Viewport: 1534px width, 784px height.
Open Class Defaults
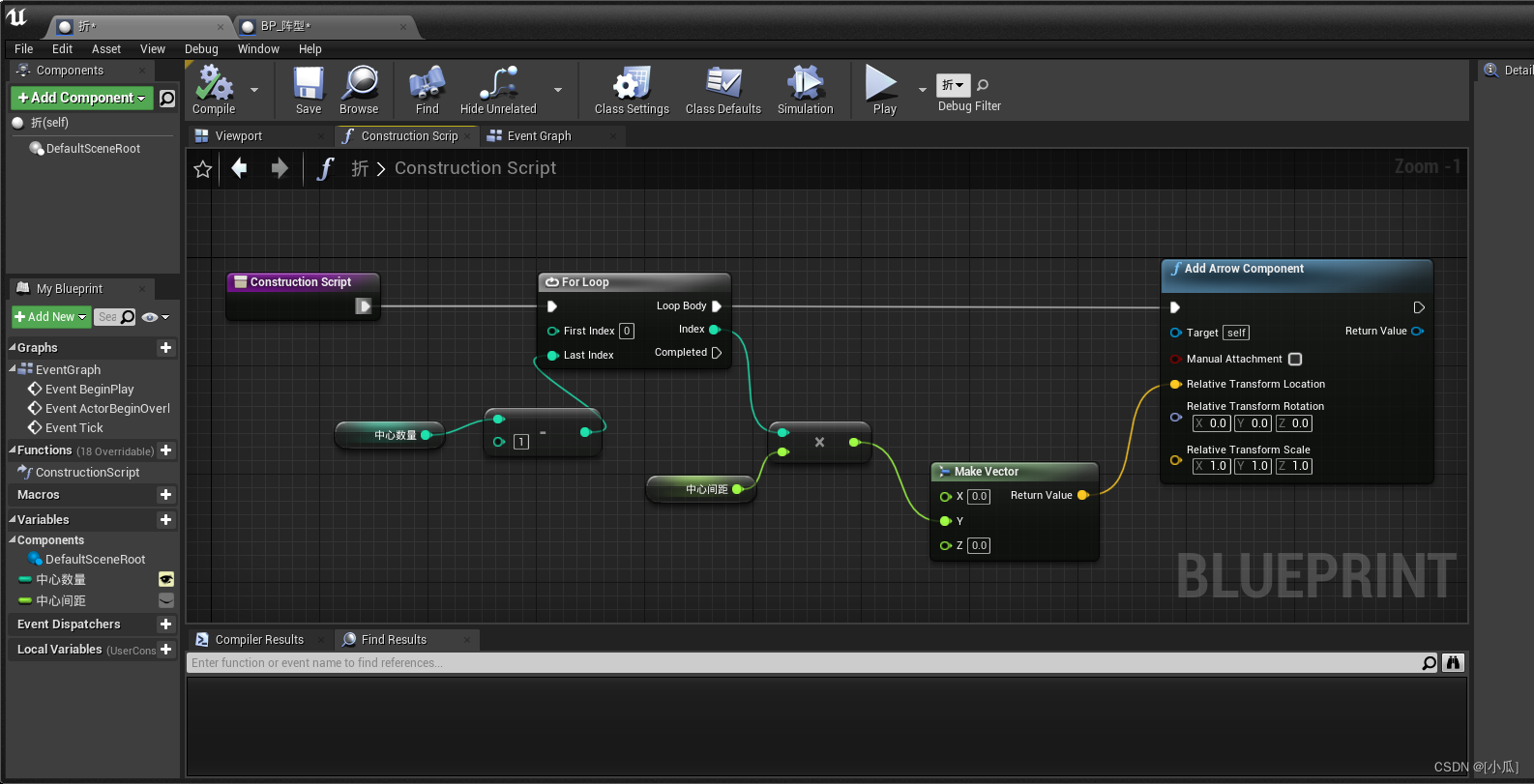723,89
